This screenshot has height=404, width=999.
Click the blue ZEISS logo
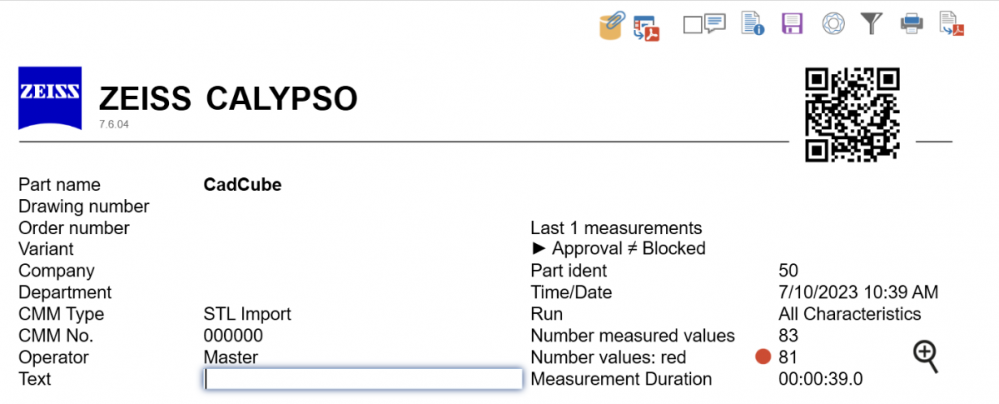point(50,98)
